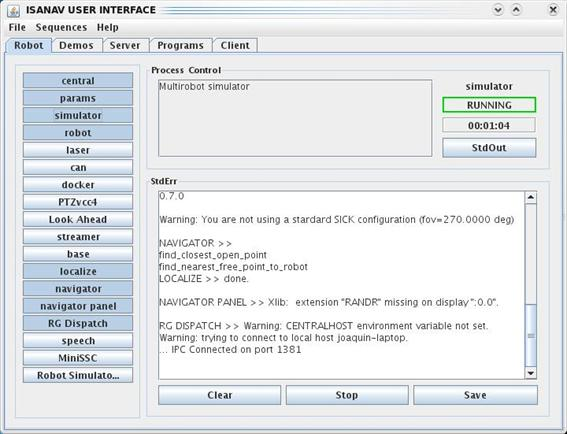Click the Java application icon in title bar
This screenshot has width=567, height=434.
(14, 10)
